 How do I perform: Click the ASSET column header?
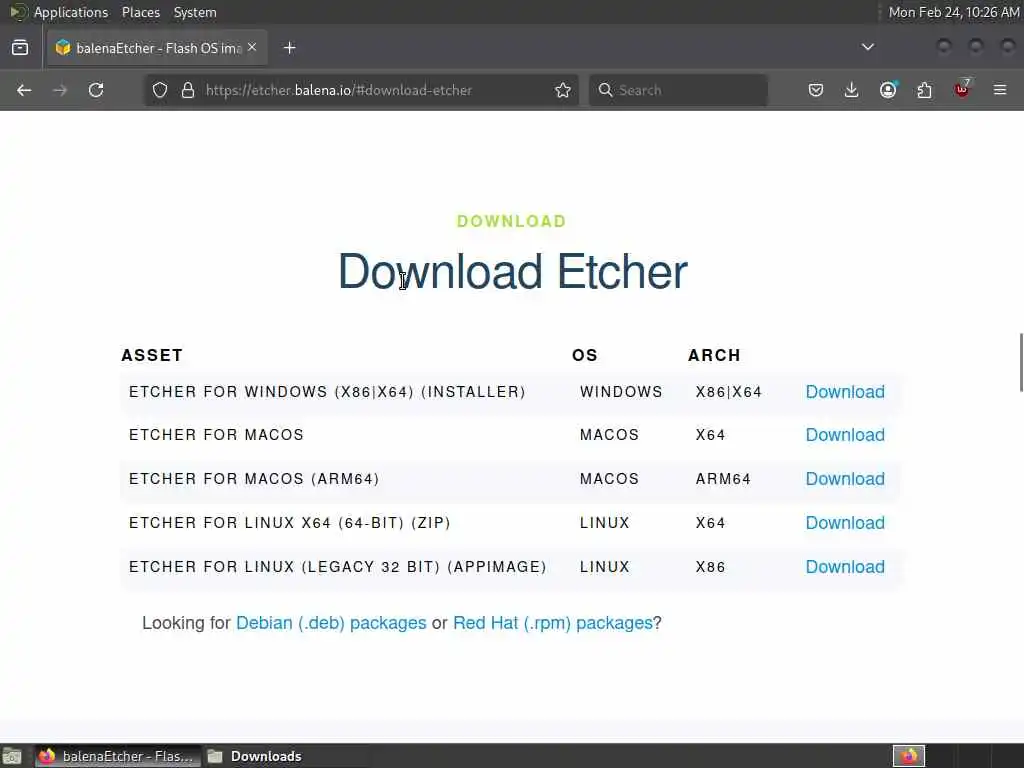coord(152,355)
